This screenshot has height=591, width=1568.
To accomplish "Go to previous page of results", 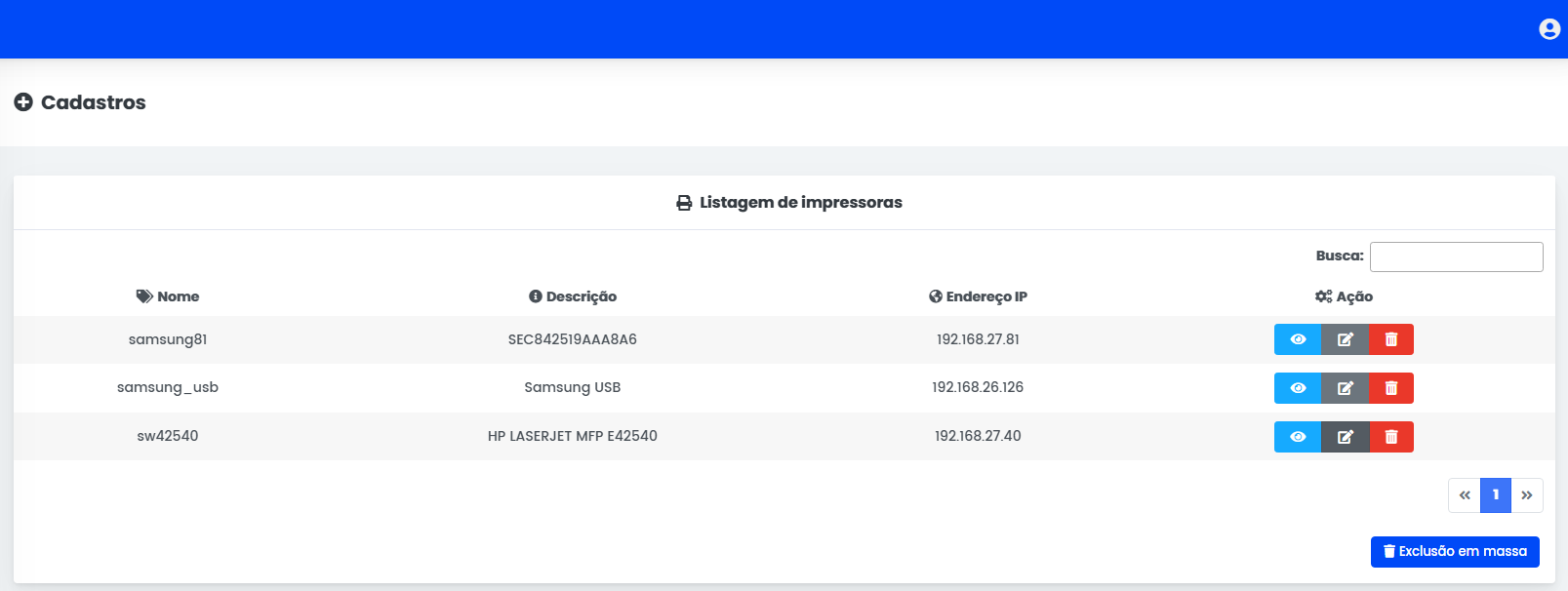I will pos(1464,495).
